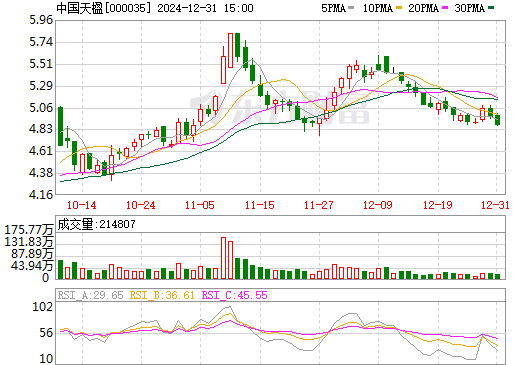This screenshot has height=365, width=520.
Task: Click the 4.16 price axis label
Action: [41, 194]
